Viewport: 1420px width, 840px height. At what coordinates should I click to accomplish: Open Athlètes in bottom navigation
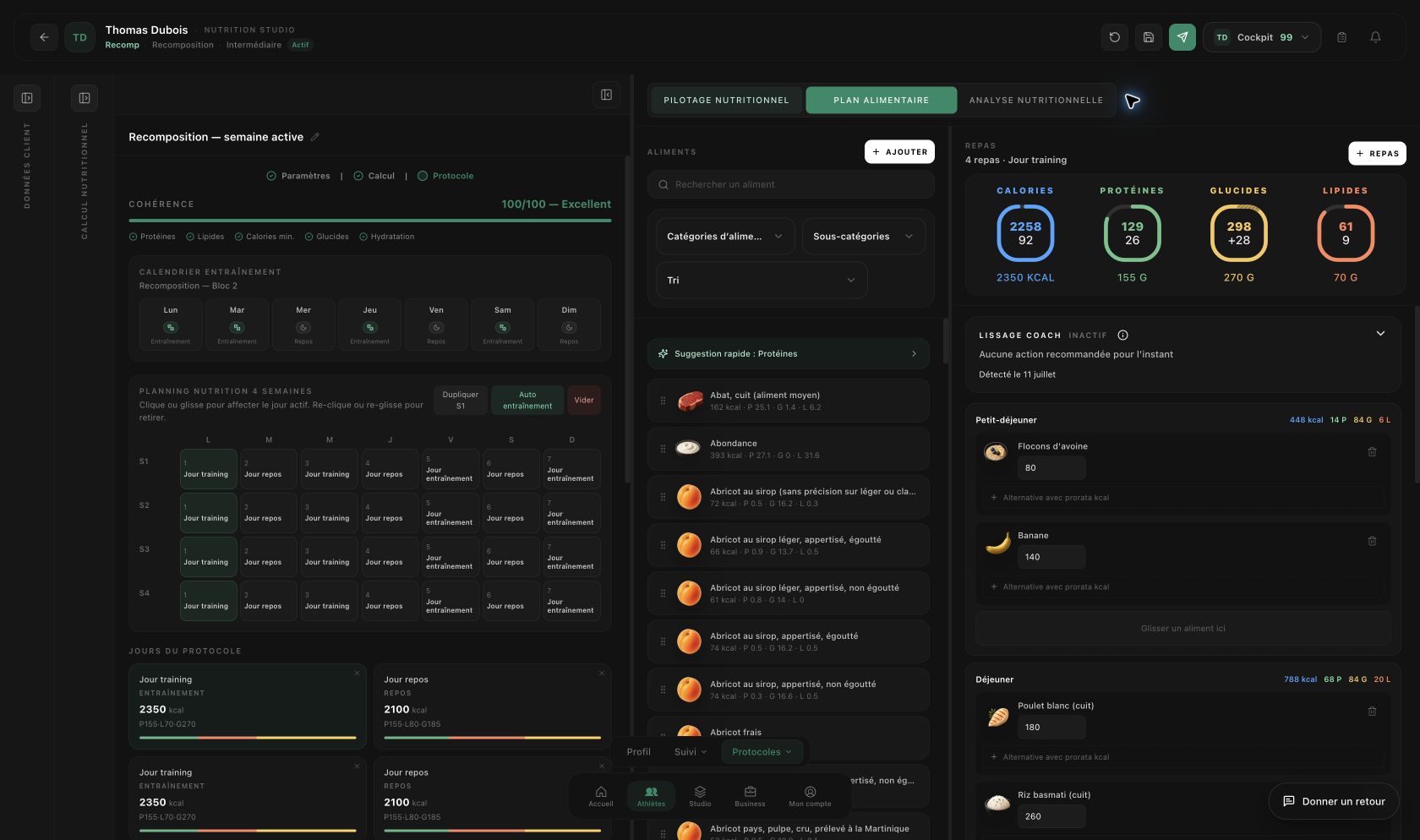[x=651, y=795]
